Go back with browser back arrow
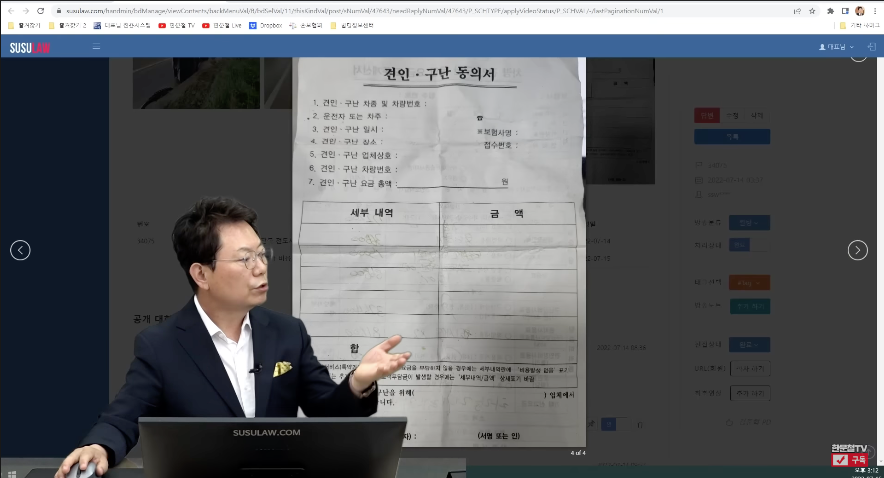884x478 pixels. click(x=11, y=11)
